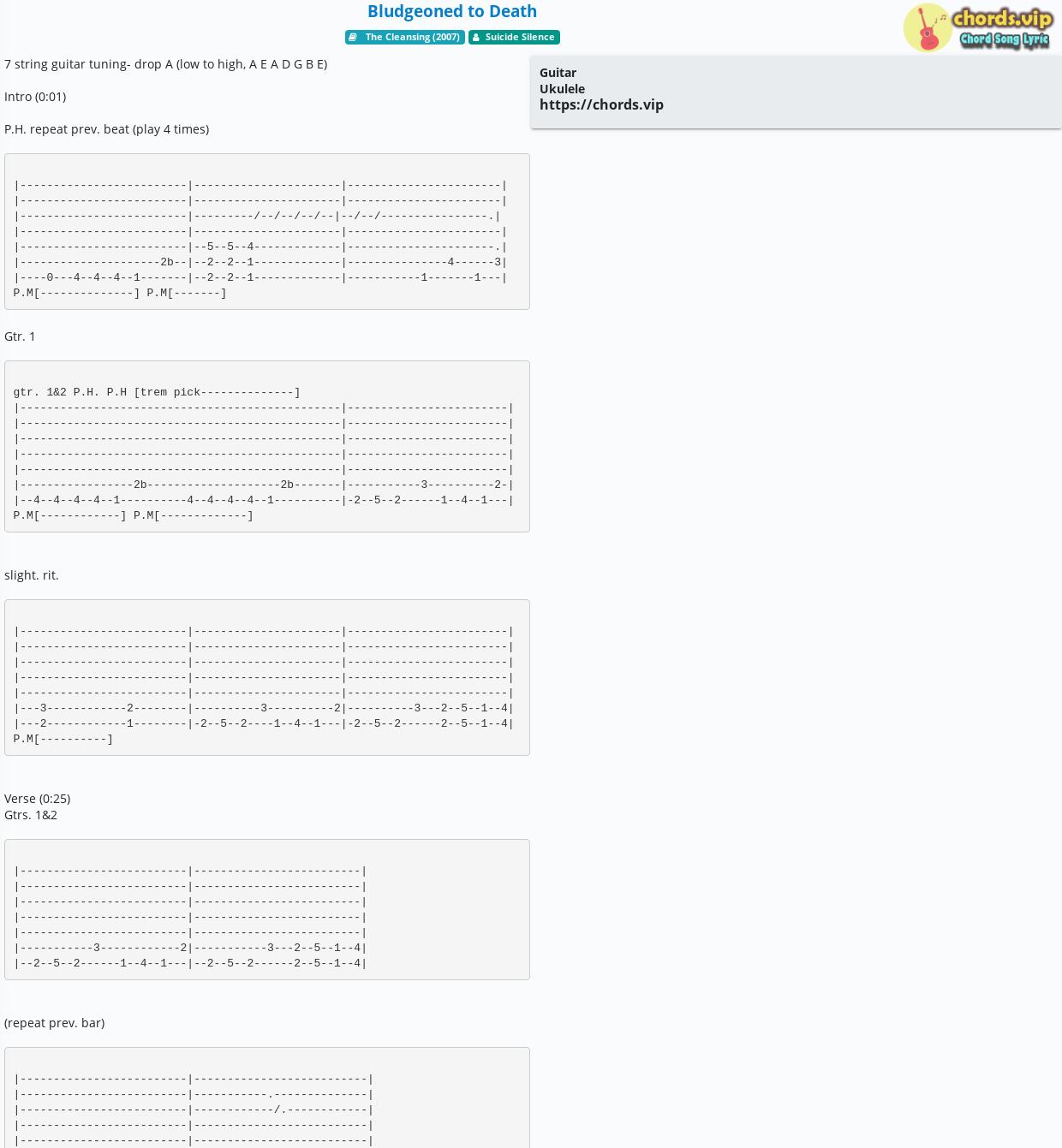Click the chords.vip wordmark in header

(1002, 18)
